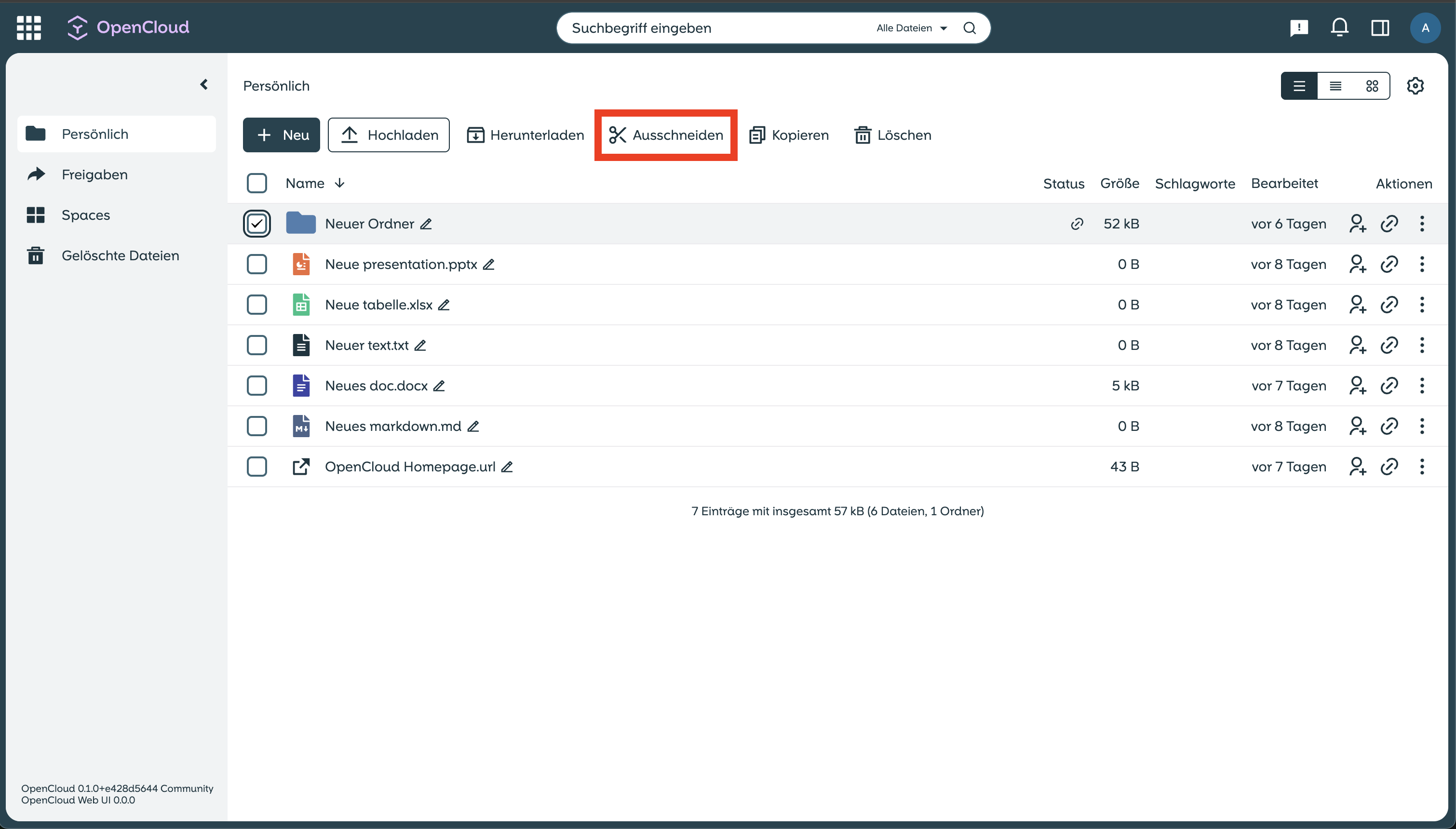Sort files by the Bearbeitet column
The height and width of the screenshot is (829, 1456).
click(x=1284, y=183)
